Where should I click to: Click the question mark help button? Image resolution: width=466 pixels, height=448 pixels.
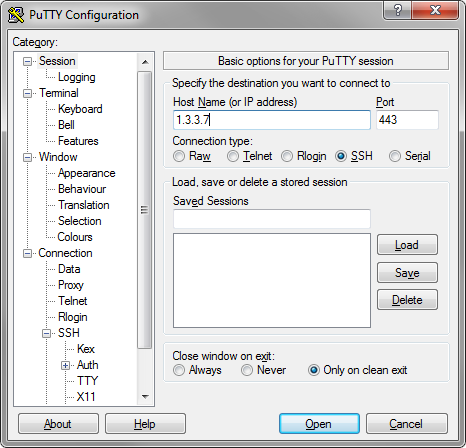pos(397,10)
